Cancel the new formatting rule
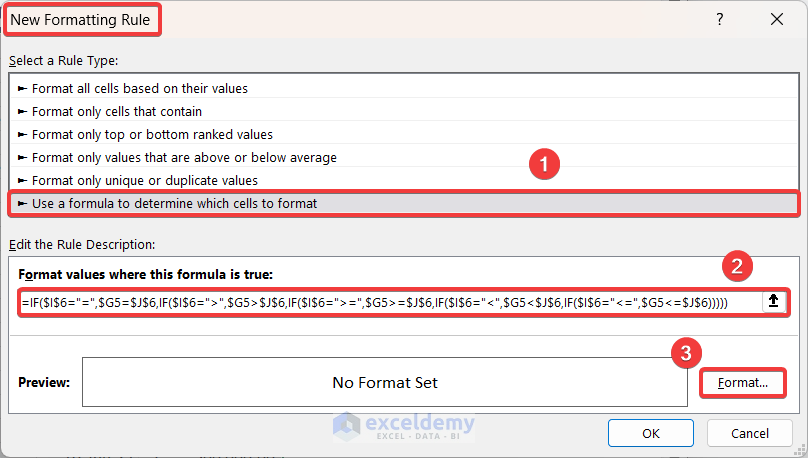The height and width of the screenshot is (458, 808). tap(750, 433)
